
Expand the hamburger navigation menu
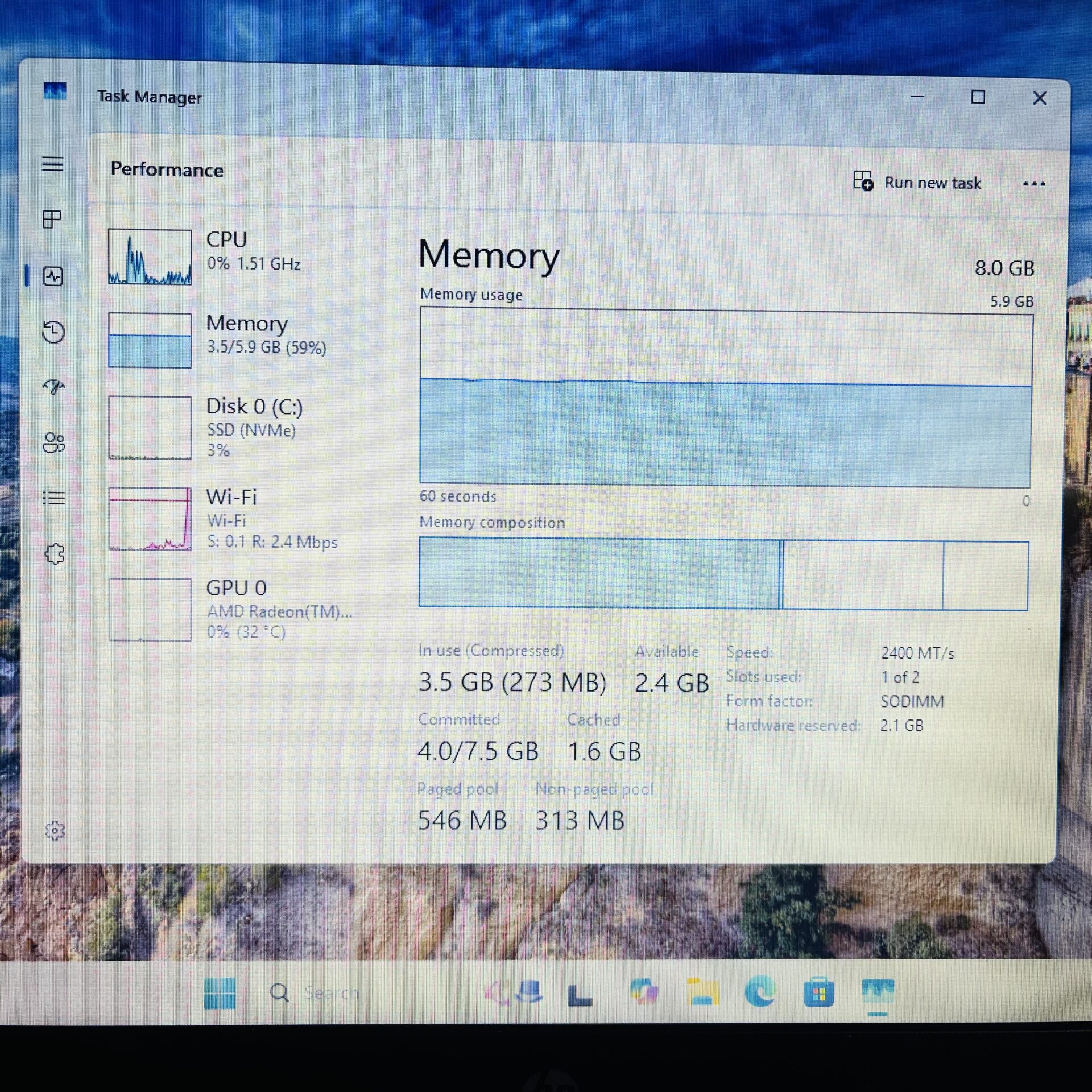(52, 164)
